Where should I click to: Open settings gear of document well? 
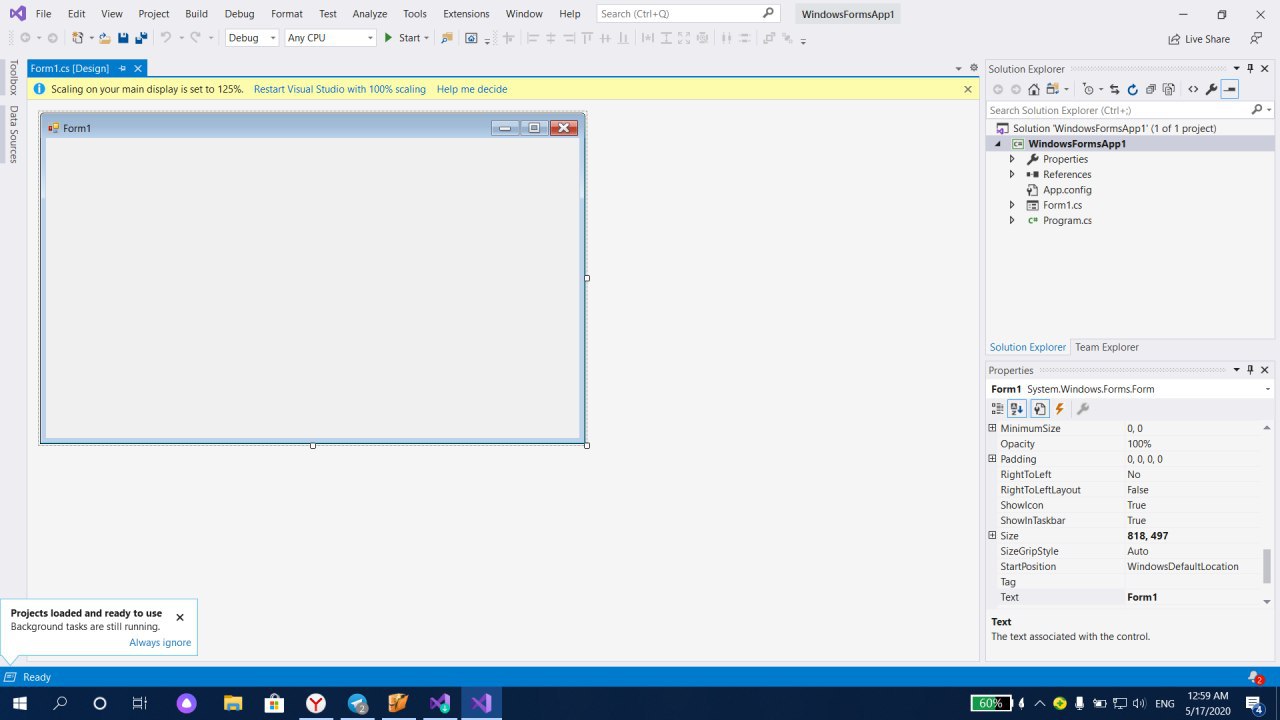(974, 68)
